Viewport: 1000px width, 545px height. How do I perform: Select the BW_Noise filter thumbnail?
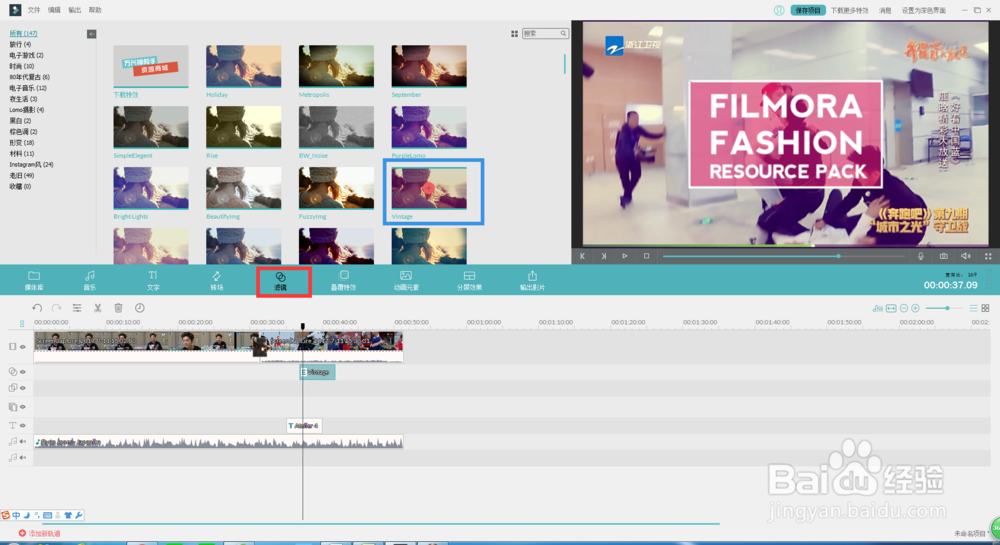pyautogui.click(x=336, y=127)
